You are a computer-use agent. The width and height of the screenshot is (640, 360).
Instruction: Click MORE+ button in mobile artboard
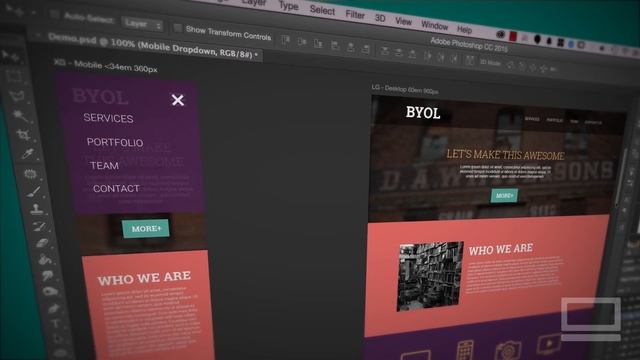tap(146, 229)
